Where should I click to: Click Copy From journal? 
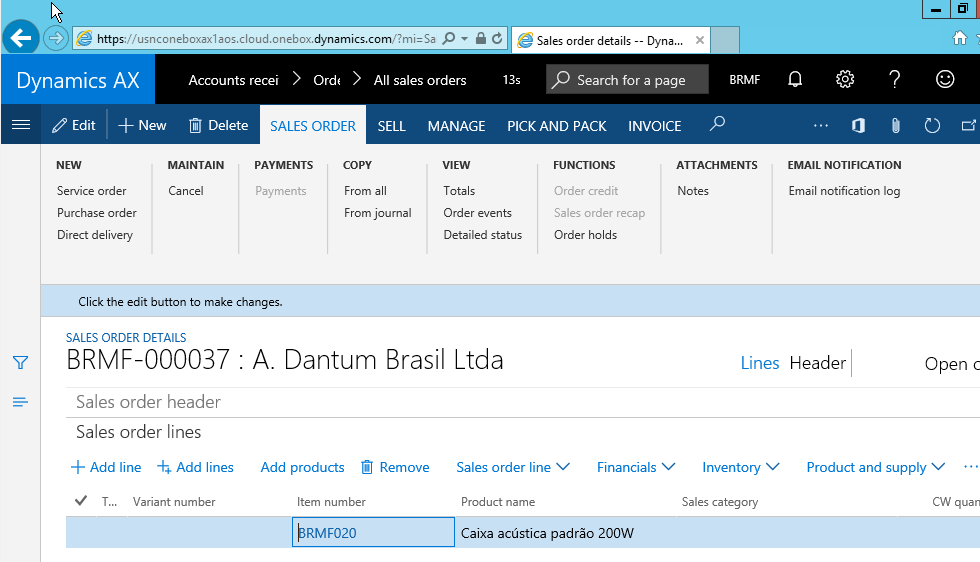378,213
